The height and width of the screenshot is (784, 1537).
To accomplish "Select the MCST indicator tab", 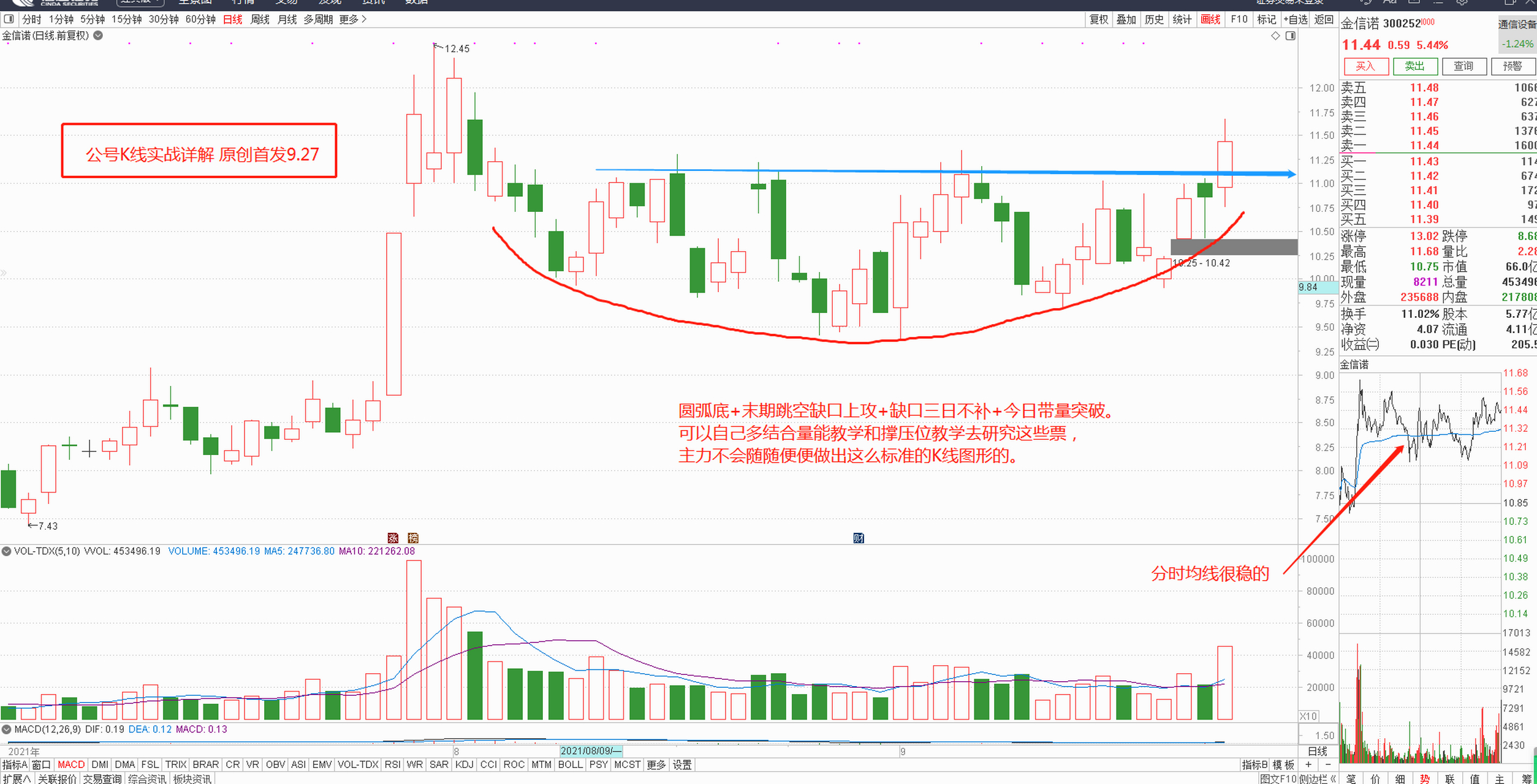I will [627, 764].
